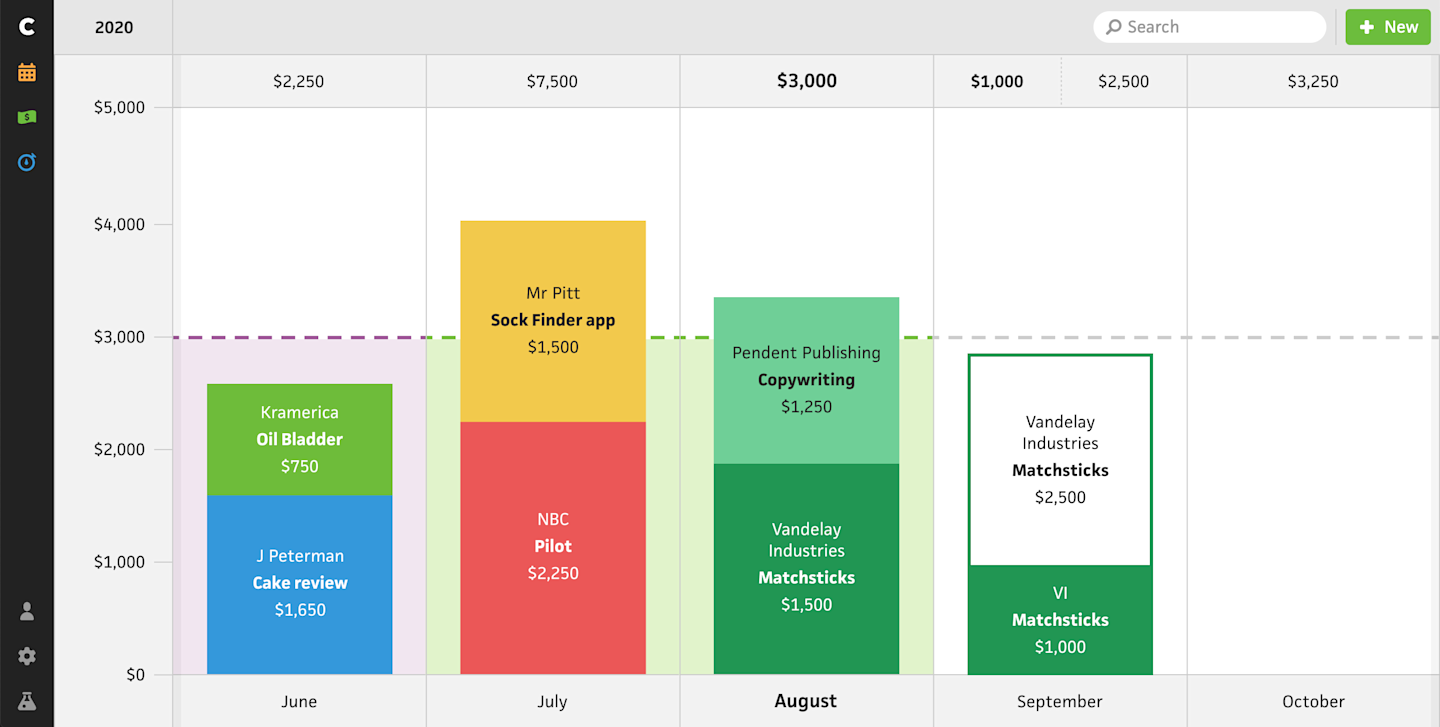
Task: Click the purple dashed goal line in June
Action: click(x=300, y=338)
